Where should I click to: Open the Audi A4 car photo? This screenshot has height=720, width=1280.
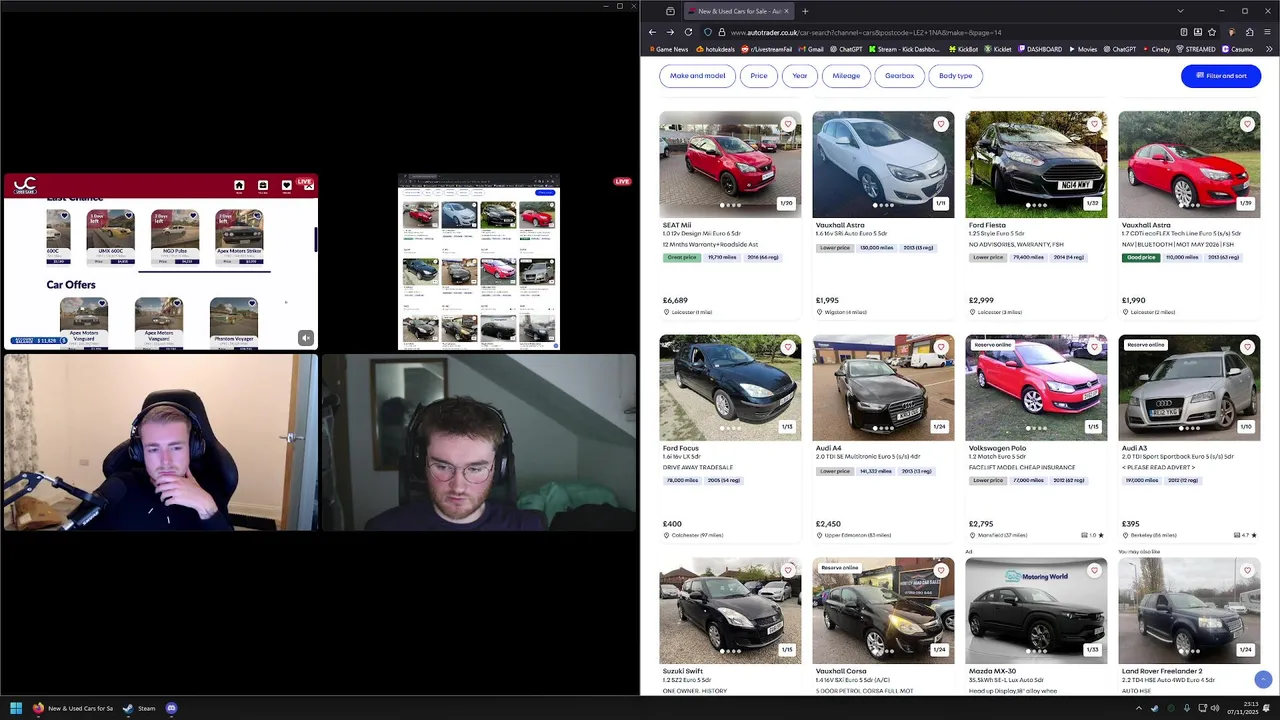click(883, 387)
